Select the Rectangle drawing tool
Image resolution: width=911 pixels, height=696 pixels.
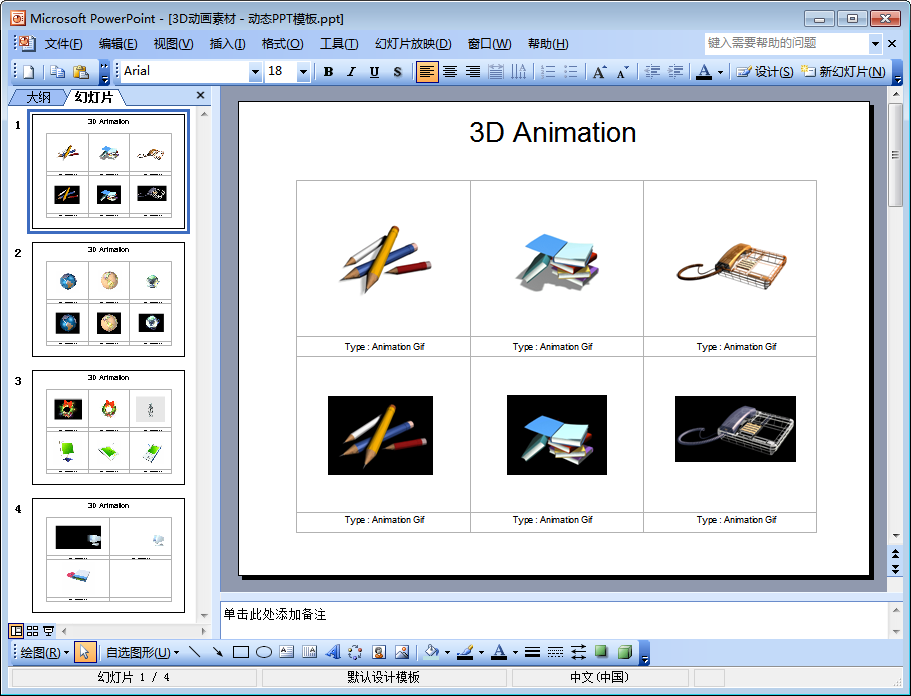[241, 652]
